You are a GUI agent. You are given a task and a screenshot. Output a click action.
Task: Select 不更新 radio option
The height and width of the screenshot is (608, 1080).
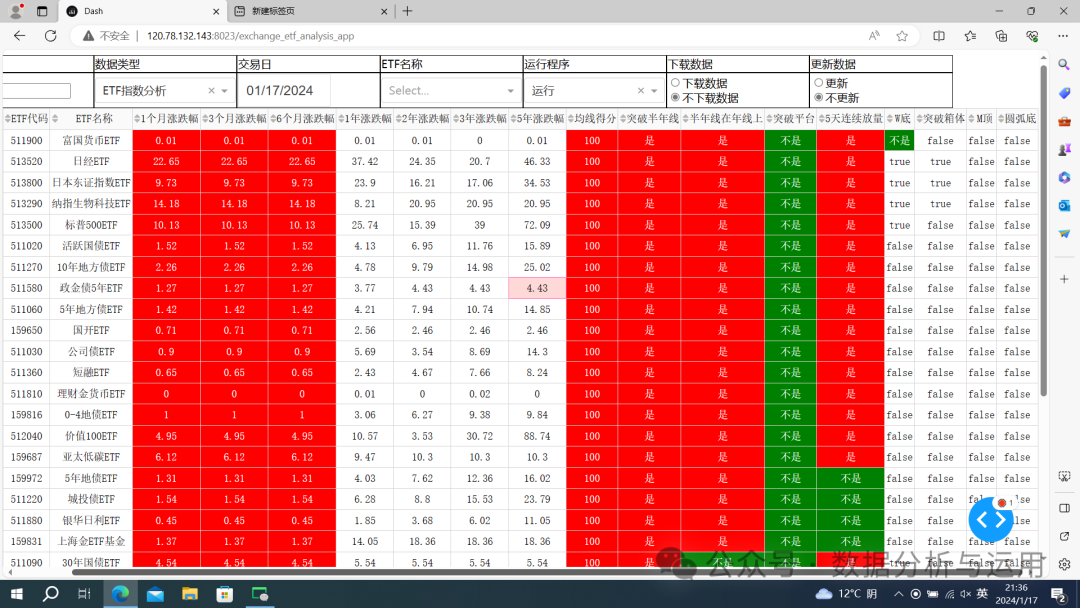coord(818,98)
